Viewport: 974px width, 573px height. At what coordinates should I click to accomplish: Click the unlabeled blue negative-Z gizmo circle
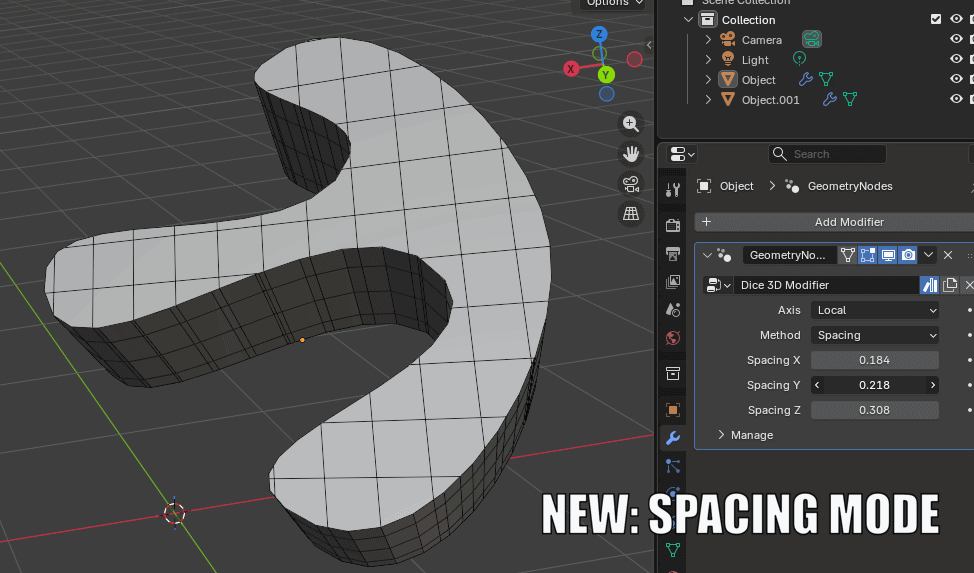click(x=606, y=94)
